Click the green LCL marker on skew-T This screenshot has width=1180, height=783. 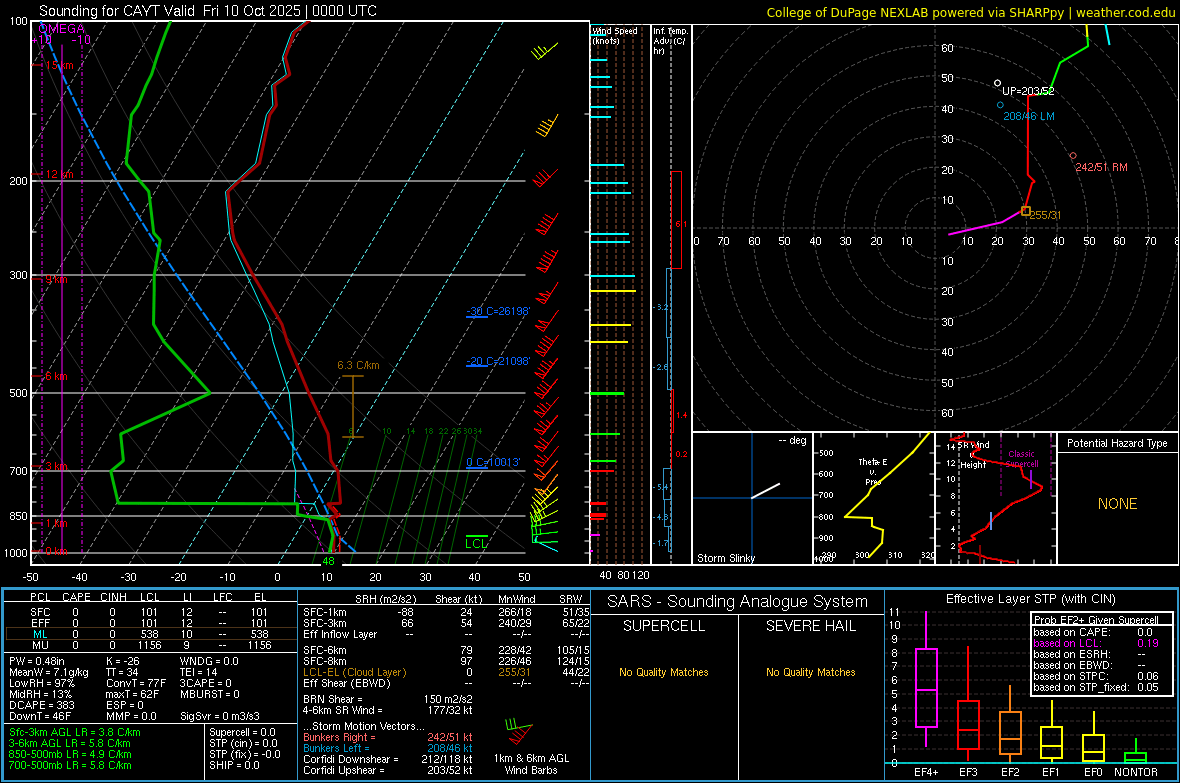[x=476, y=541]
